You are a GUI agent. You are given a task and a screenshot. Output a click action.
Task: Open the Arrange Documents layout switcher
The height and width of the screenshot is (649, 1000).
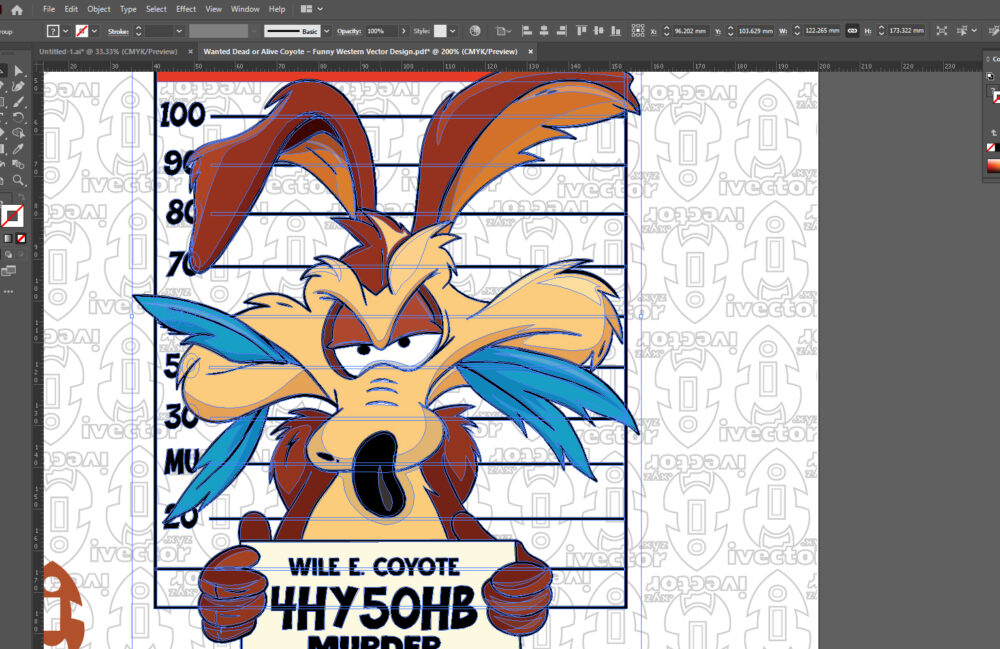(311, 9)
